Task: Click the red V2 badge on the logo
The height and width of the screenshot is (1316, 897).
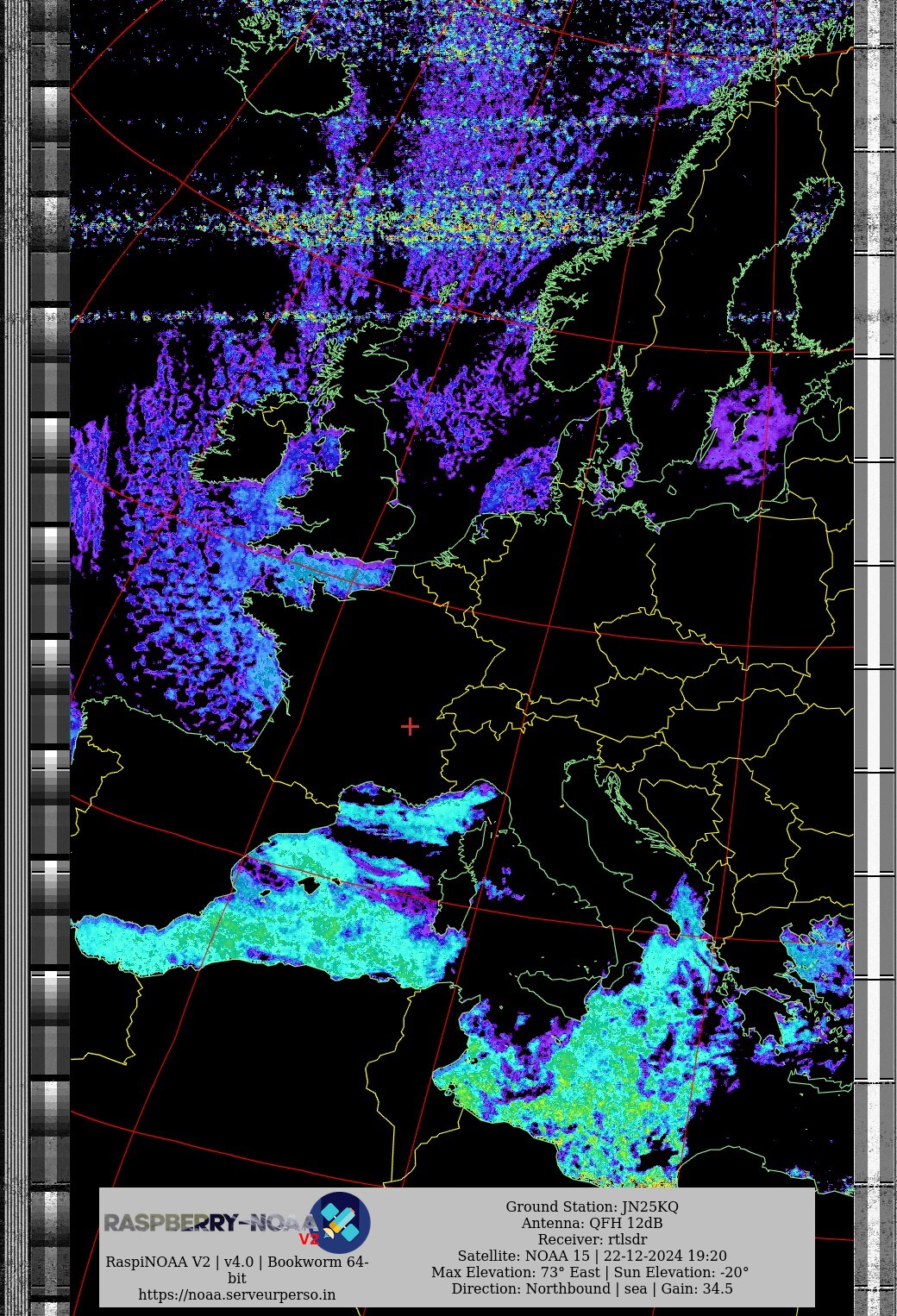Action: click(x=309, y=1239)
